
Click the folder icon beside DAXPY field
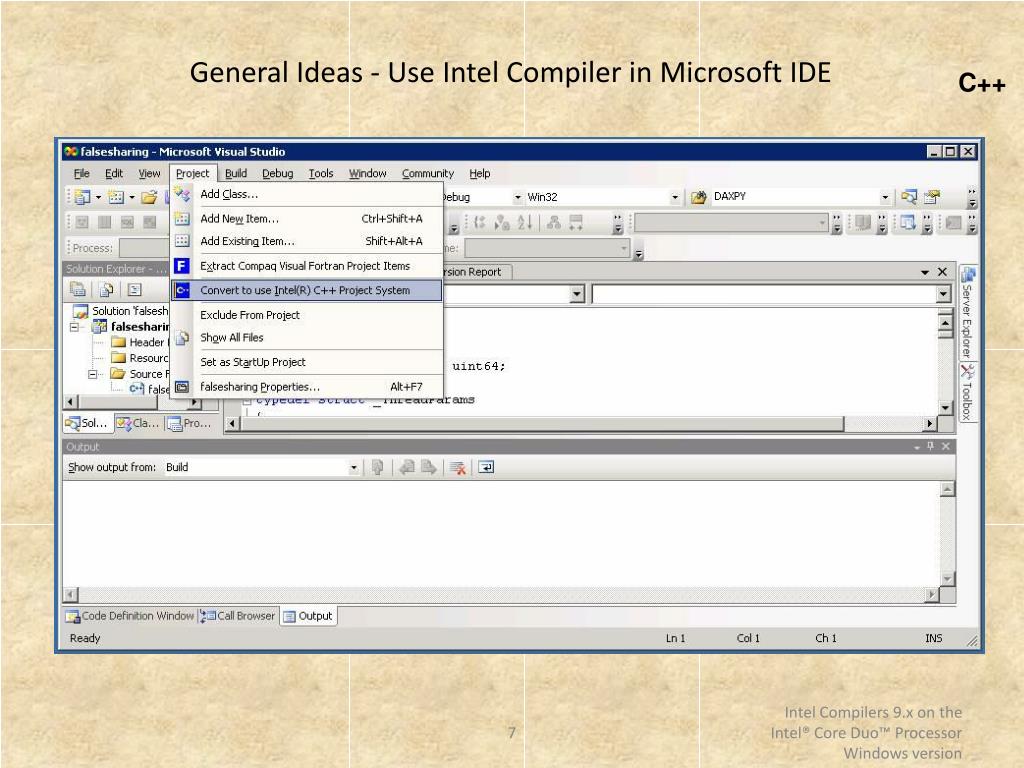pos(698,197)
